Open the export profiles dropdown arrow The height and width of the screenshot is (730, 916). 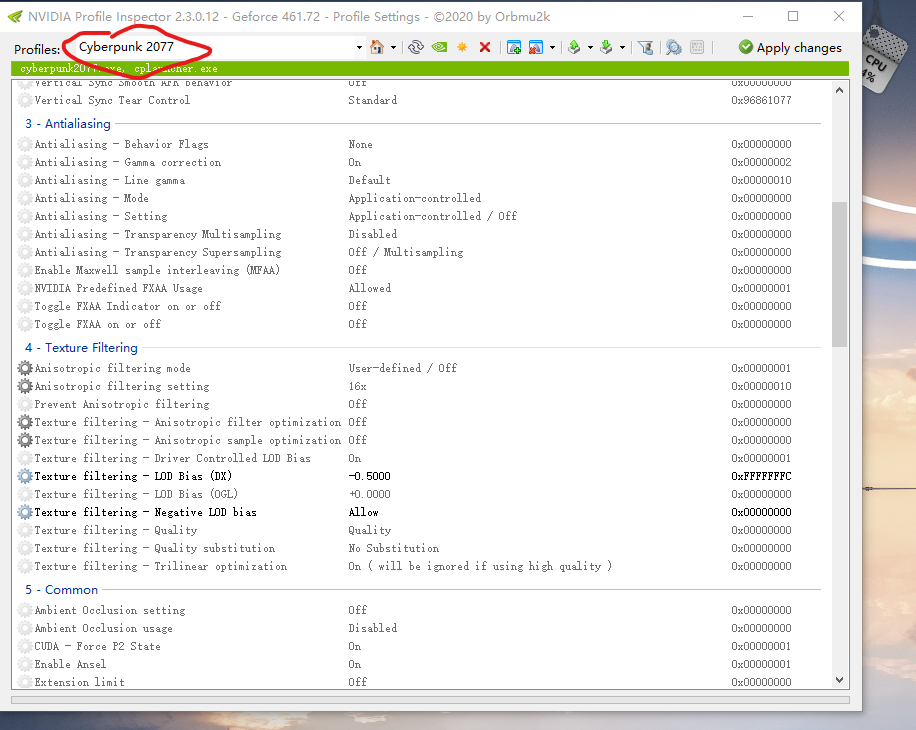click(590, 47)
